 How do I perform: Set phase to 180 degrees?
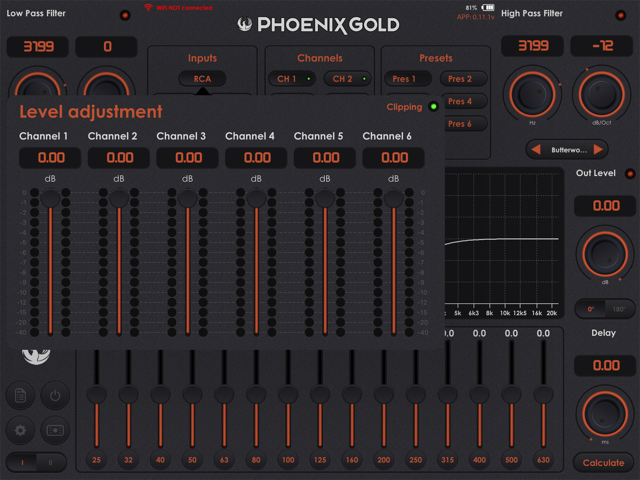click(619, 309)
